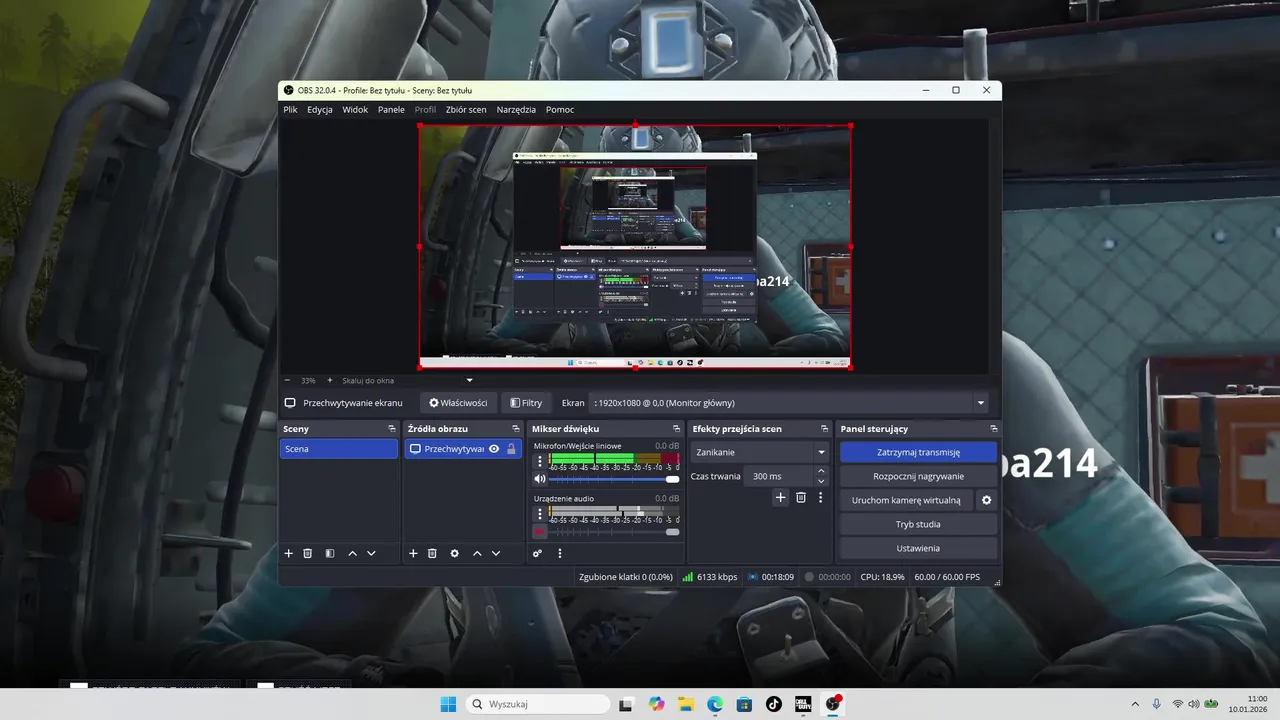Viewport: 1280px width, 720px height.
Task: Mute Mikrofon/Wejście liniowe speaker icon
Action: (540, 479)
